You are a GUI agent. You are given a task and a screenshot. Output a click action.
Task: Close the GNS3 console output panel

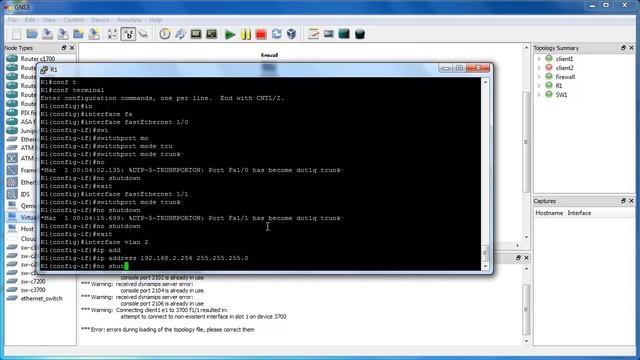pos(527,258)
